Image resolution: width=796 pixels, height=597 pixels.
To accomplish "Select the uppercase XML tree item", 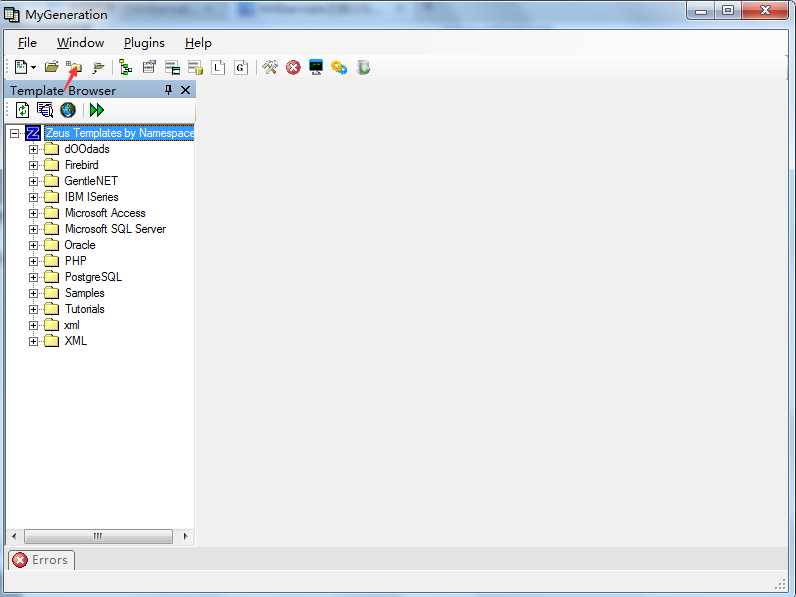I will pos(75,341).
